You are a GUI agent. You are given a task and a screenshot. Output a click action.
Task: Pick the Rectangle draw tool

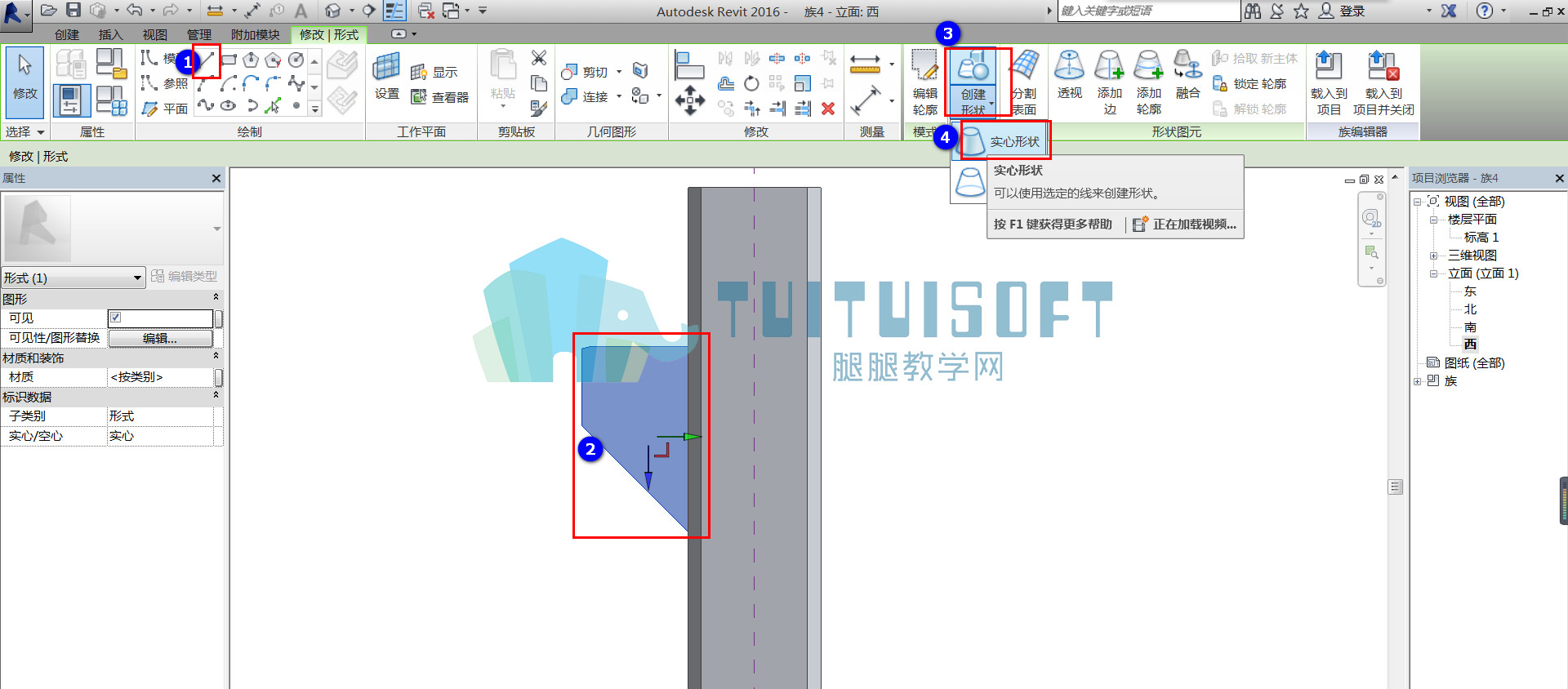229,60
